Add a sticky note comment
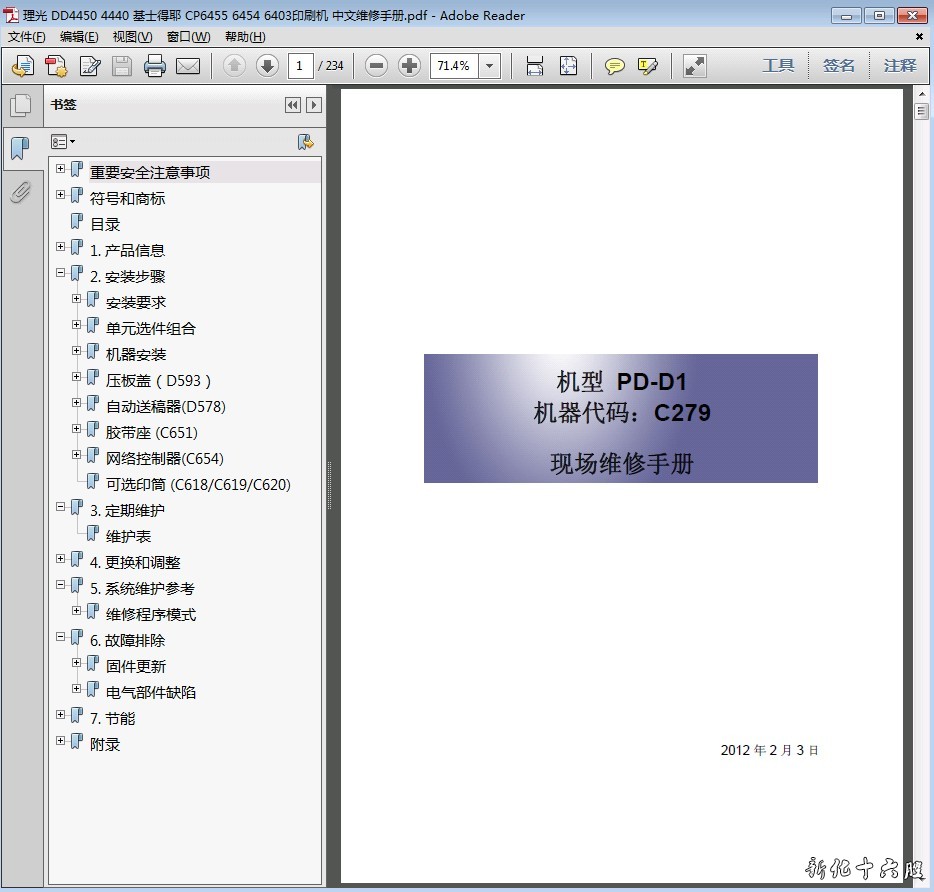This screenshot has width=934, height=892. (615, 66)
